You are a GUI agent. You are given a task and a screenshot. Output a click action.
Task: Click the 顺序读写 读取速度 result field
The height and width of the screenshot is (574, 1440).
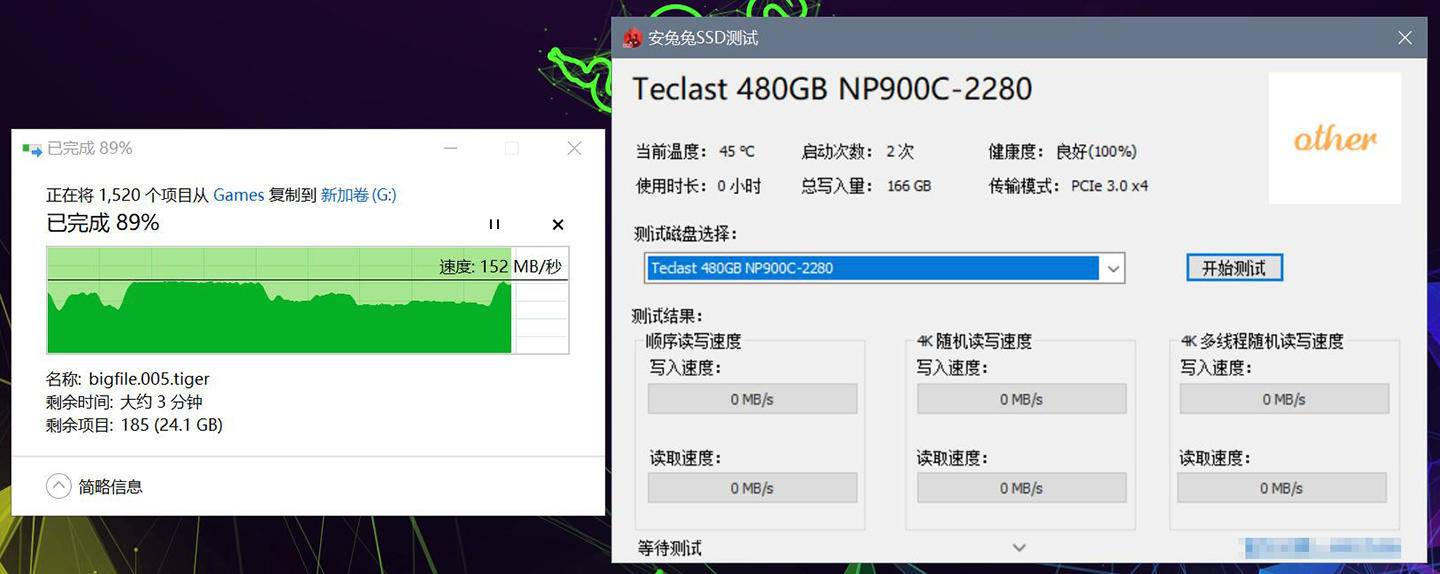[x=752, y=488]
